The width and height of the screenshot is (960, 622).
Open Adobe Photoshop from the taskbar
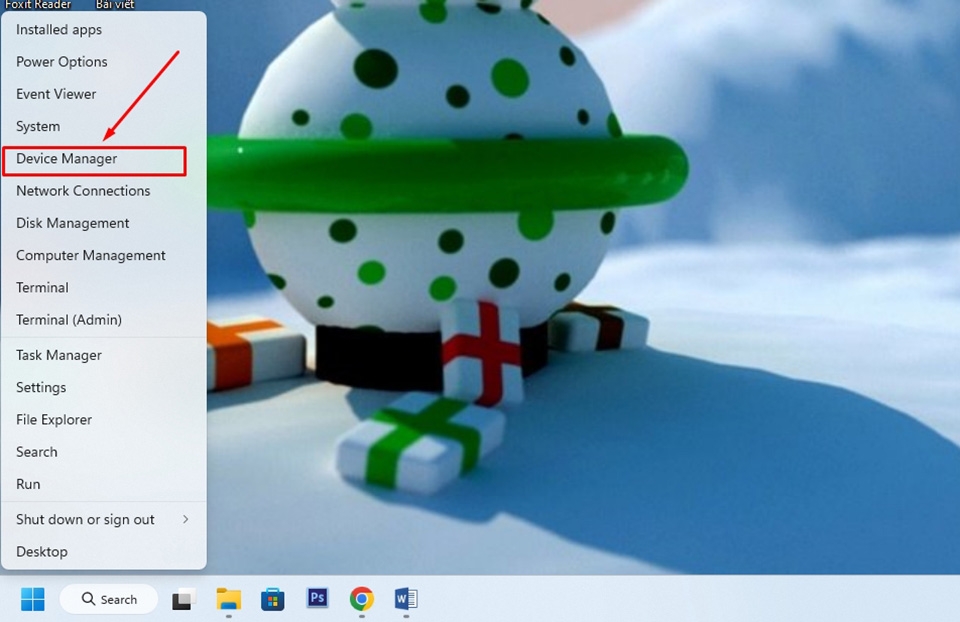317,598
